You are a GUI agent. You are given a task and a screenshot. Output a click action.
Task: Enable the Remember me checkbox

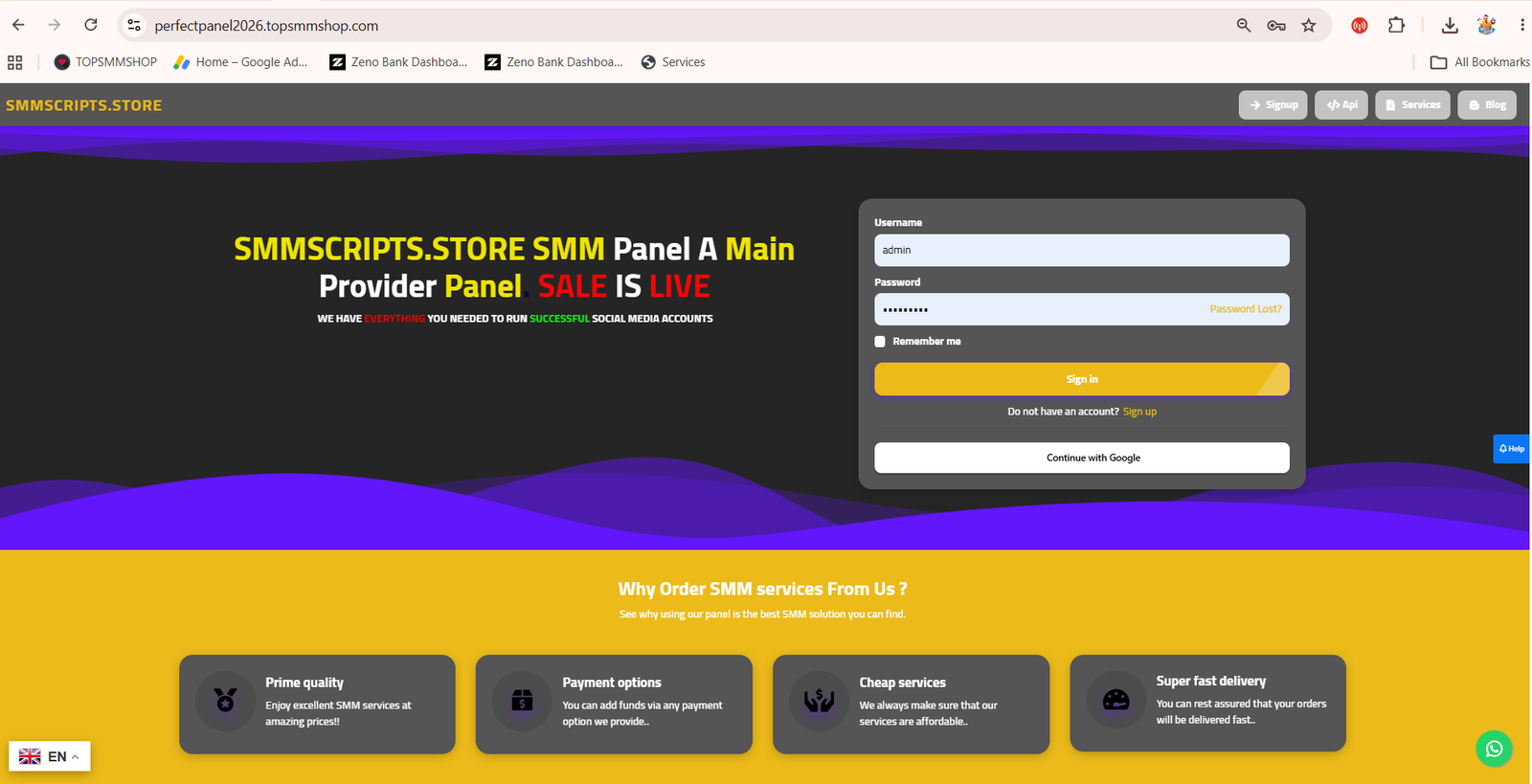[x=880, y=342]
